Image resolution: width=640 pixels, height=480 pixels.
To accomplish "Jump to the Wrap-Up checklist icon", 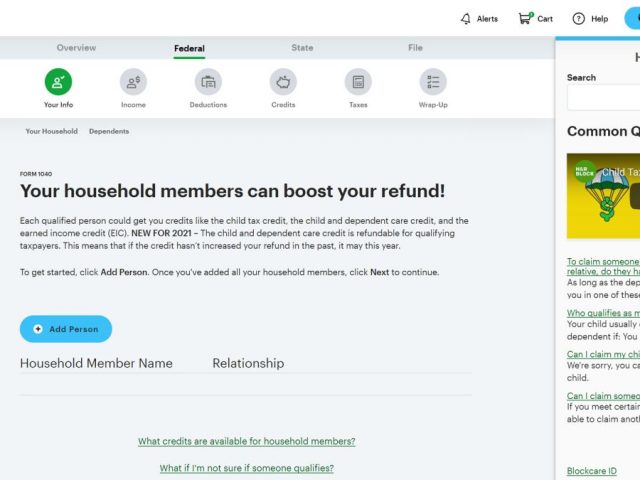I will click(x=433, y=82).
